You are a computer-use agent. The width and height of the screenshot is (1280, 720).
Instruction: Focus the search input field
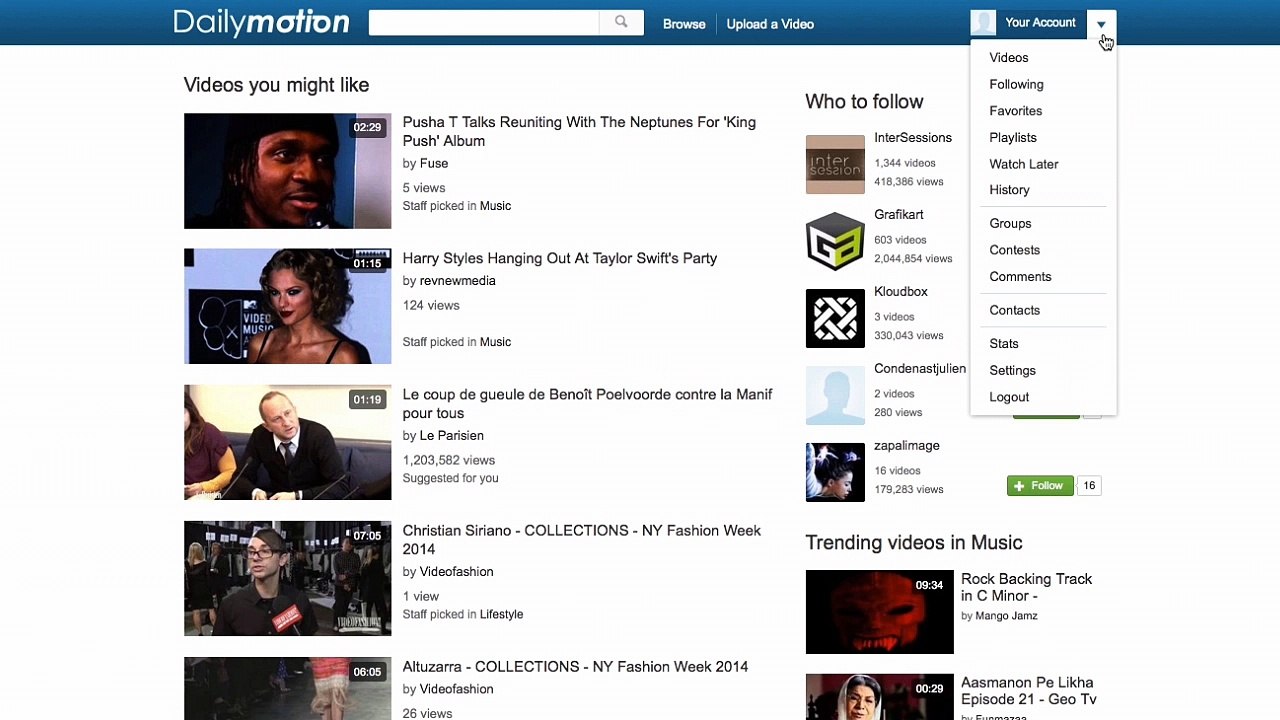[484, 23]
